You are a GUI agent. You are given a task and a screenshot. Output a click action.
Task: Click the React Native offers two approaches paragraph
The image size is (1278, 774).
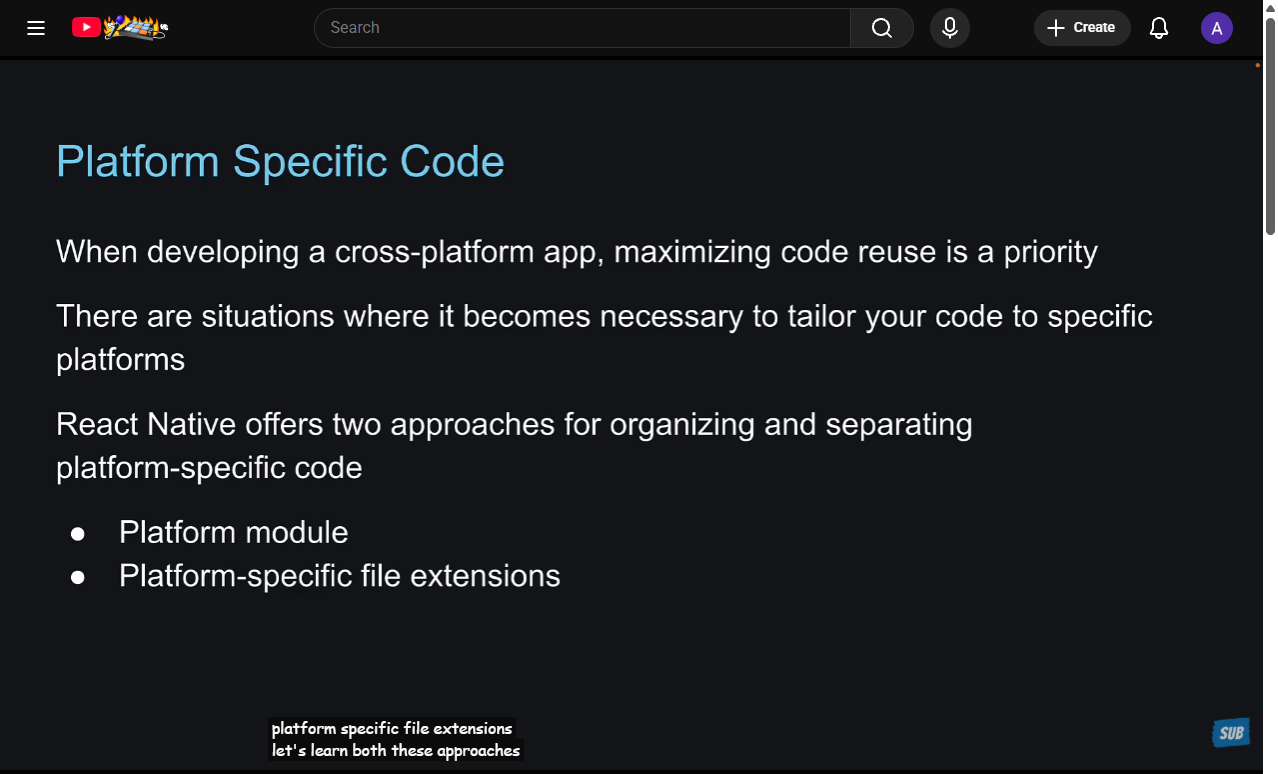[x=514, y=445]
